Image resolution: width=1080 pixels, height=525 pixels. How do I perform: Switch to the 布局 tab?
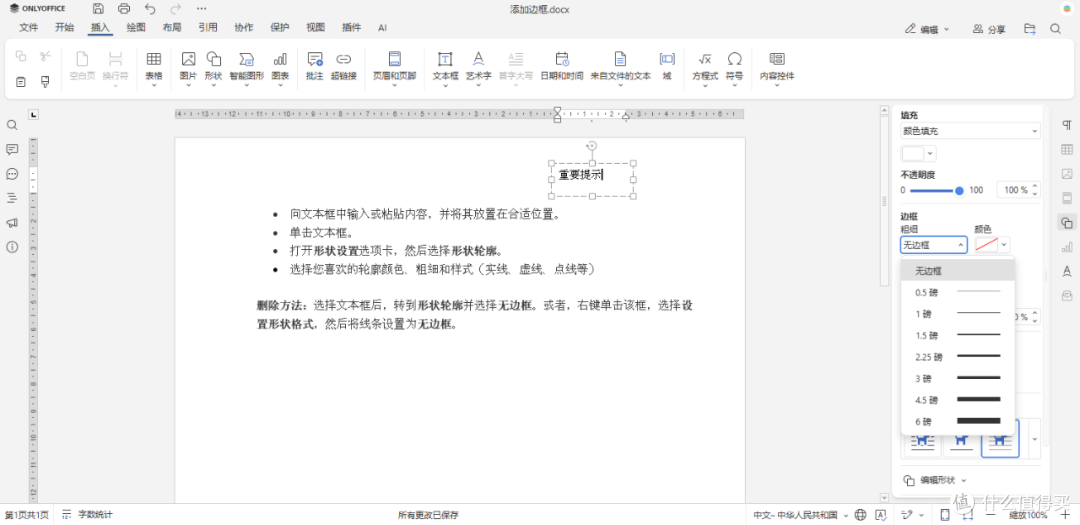[172, 28]
